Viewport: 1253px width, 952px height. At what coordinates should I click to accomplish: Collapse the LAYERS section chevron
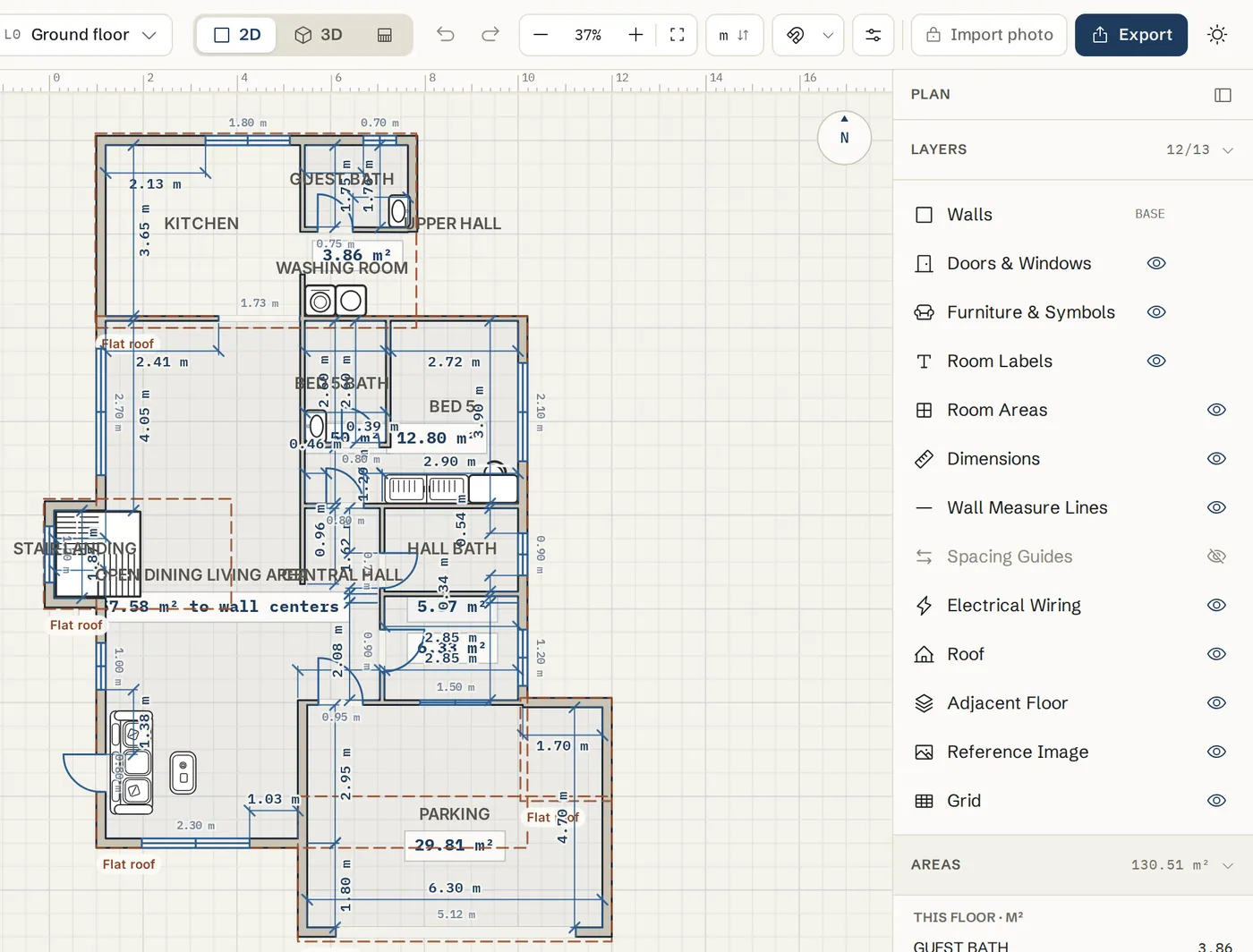(x=1228, y=150)
